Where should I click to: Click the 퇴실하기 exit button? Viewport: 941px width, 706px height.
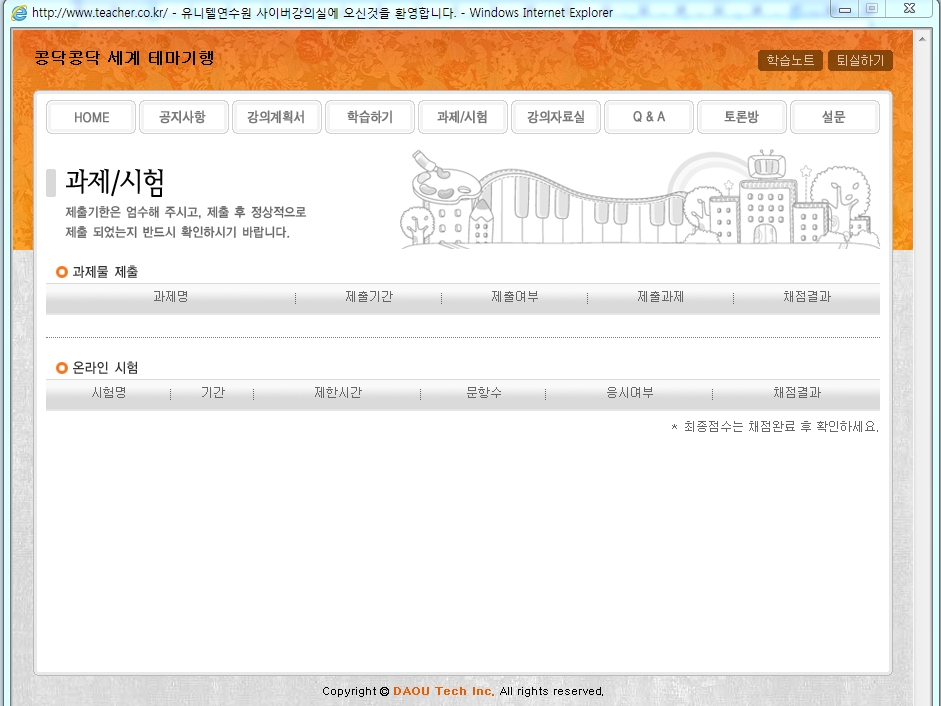[x=860, y=60]
